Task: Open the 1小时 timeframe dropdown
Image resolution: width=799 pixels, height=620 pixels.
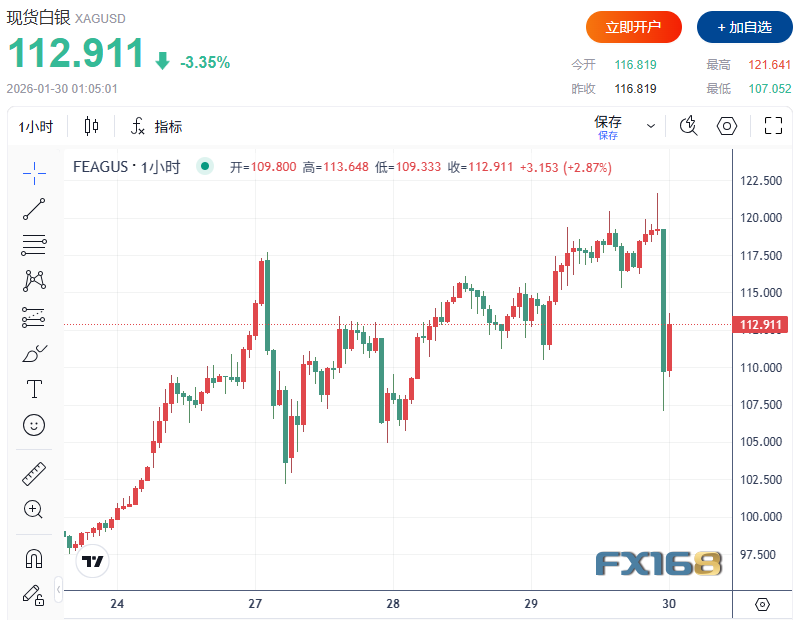Action: [x=36, y=127]
